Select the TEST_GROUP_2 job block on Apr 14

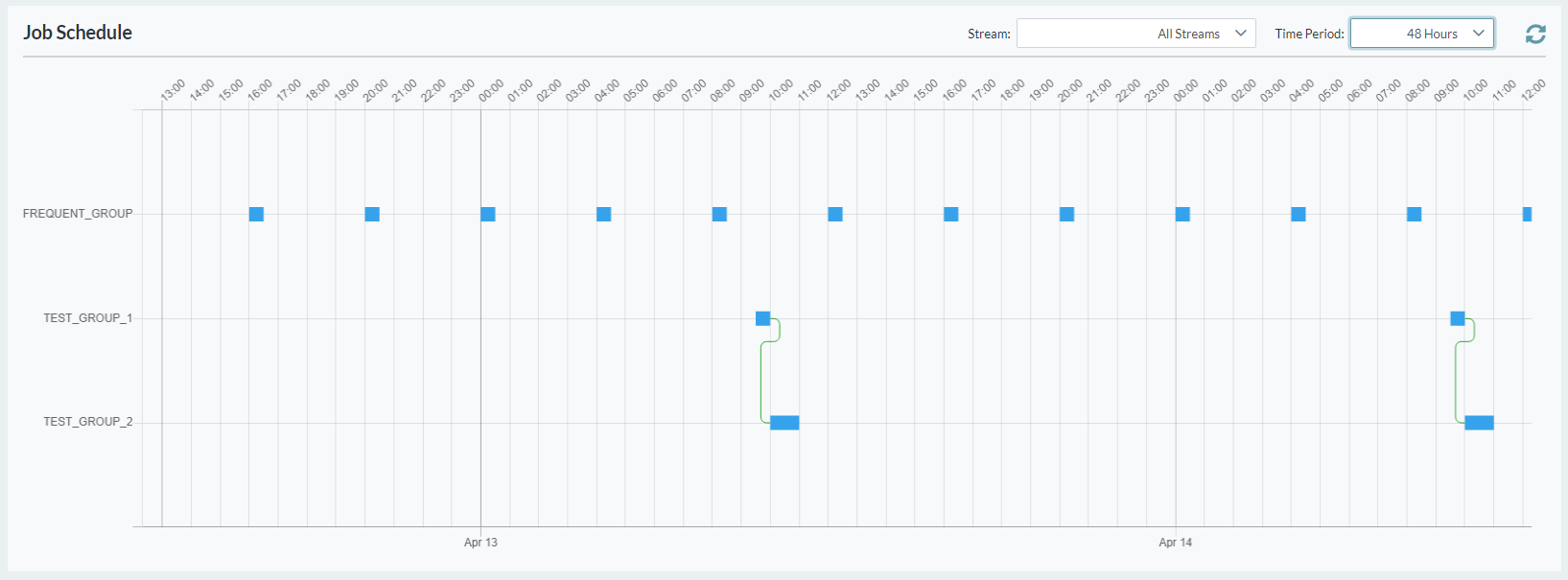coord(1479,422)
